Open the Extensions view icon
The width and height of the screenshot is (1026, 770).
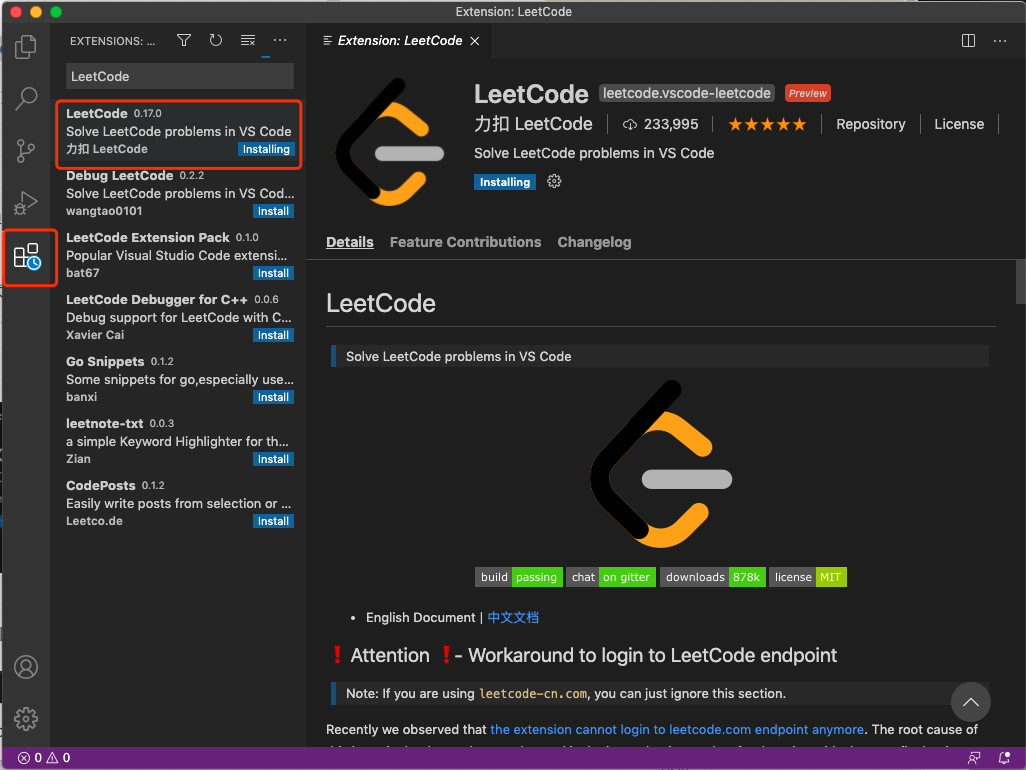click(x=27, y=256)
